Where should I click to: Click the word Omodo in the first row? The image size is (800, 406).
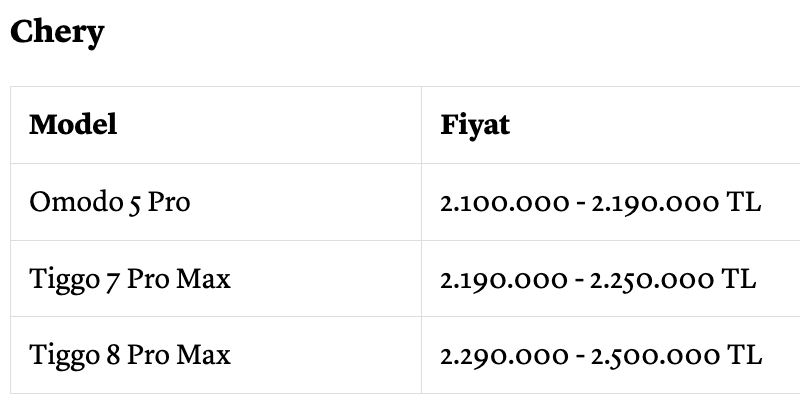[76, 202]
